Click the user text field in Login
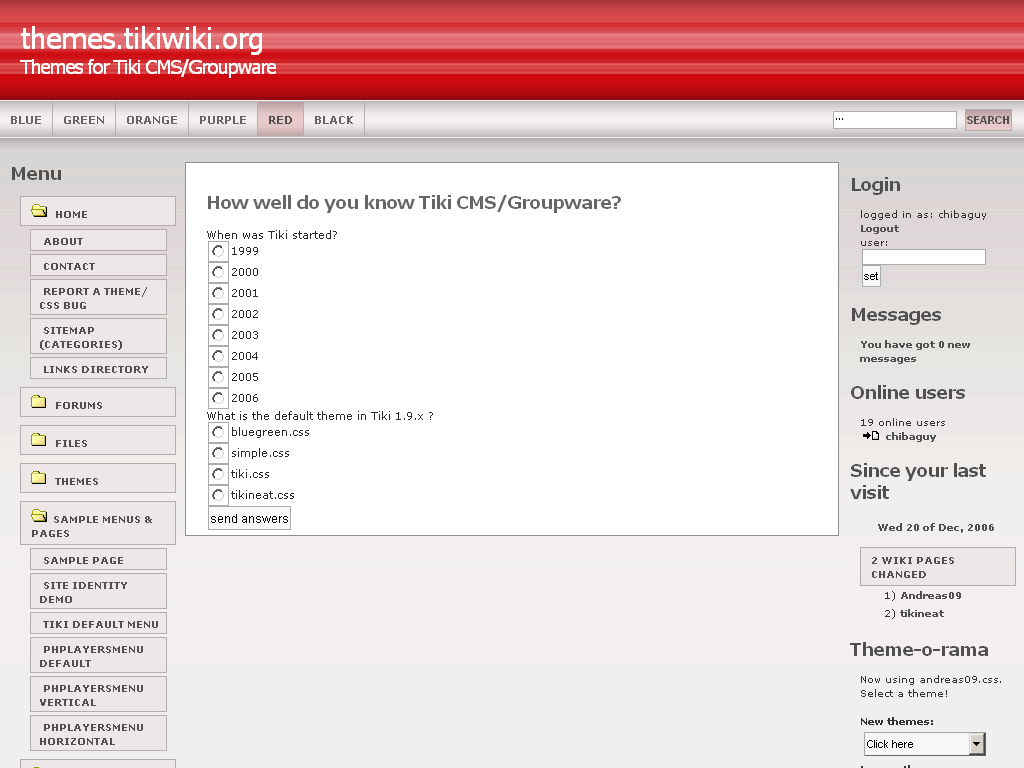The image size is (1024, 768). tap(923, 257)
